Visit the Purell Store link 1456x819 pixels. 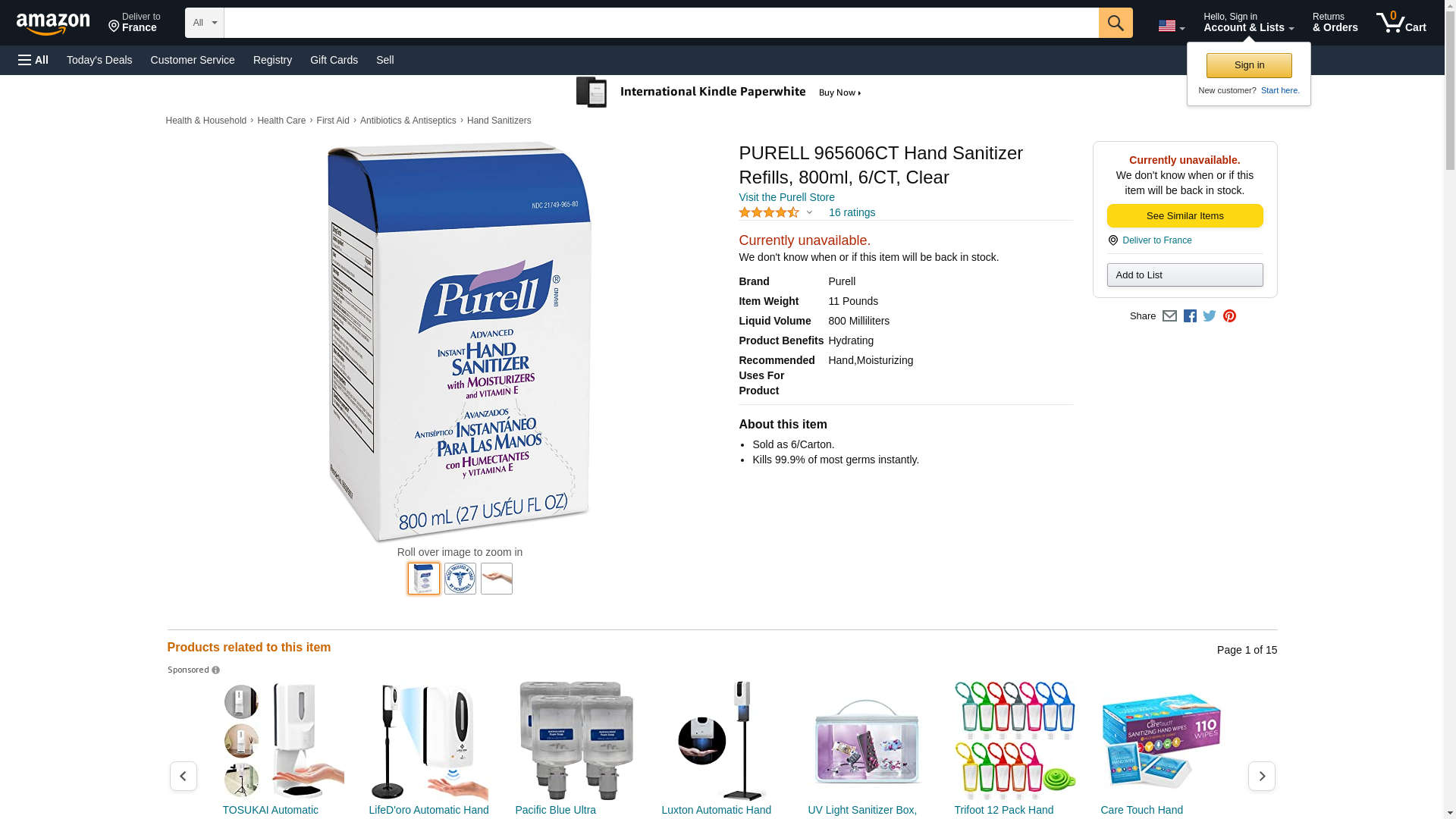pyautogui.click(x=786, y=197)
